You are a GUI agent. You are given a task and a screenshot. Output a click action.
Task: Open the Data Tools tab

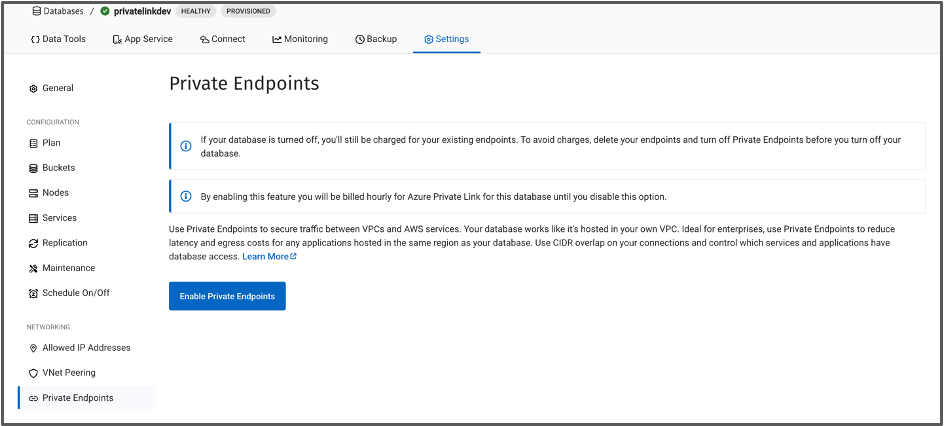58,39
